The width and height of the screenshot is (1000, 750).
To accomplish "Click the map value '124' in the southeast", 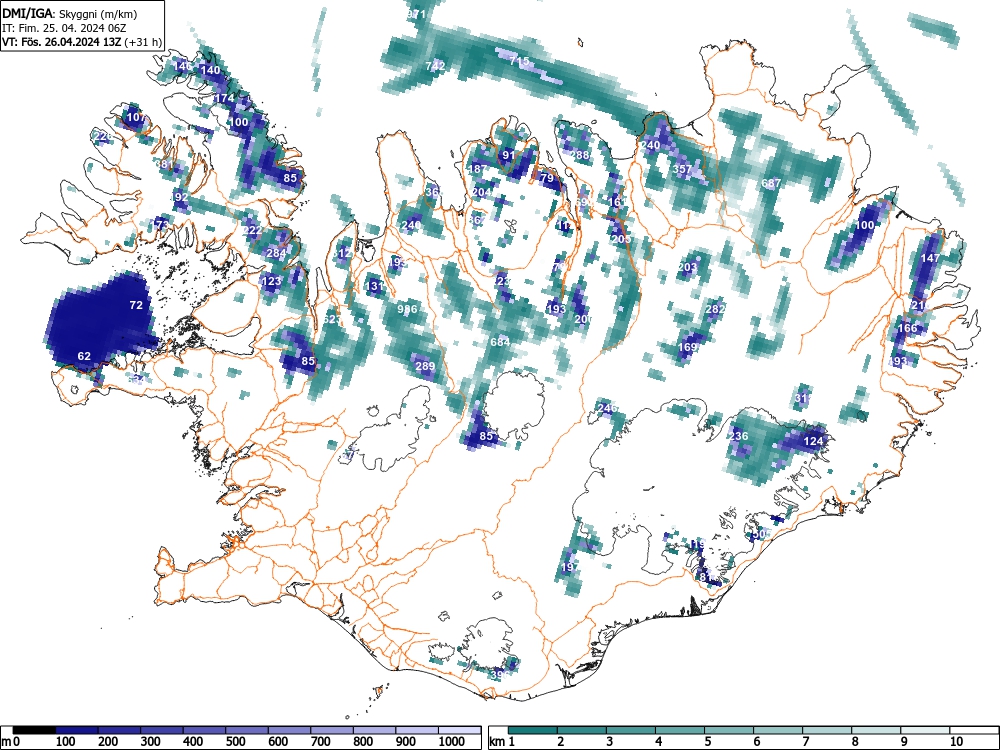I will [813, 441].
